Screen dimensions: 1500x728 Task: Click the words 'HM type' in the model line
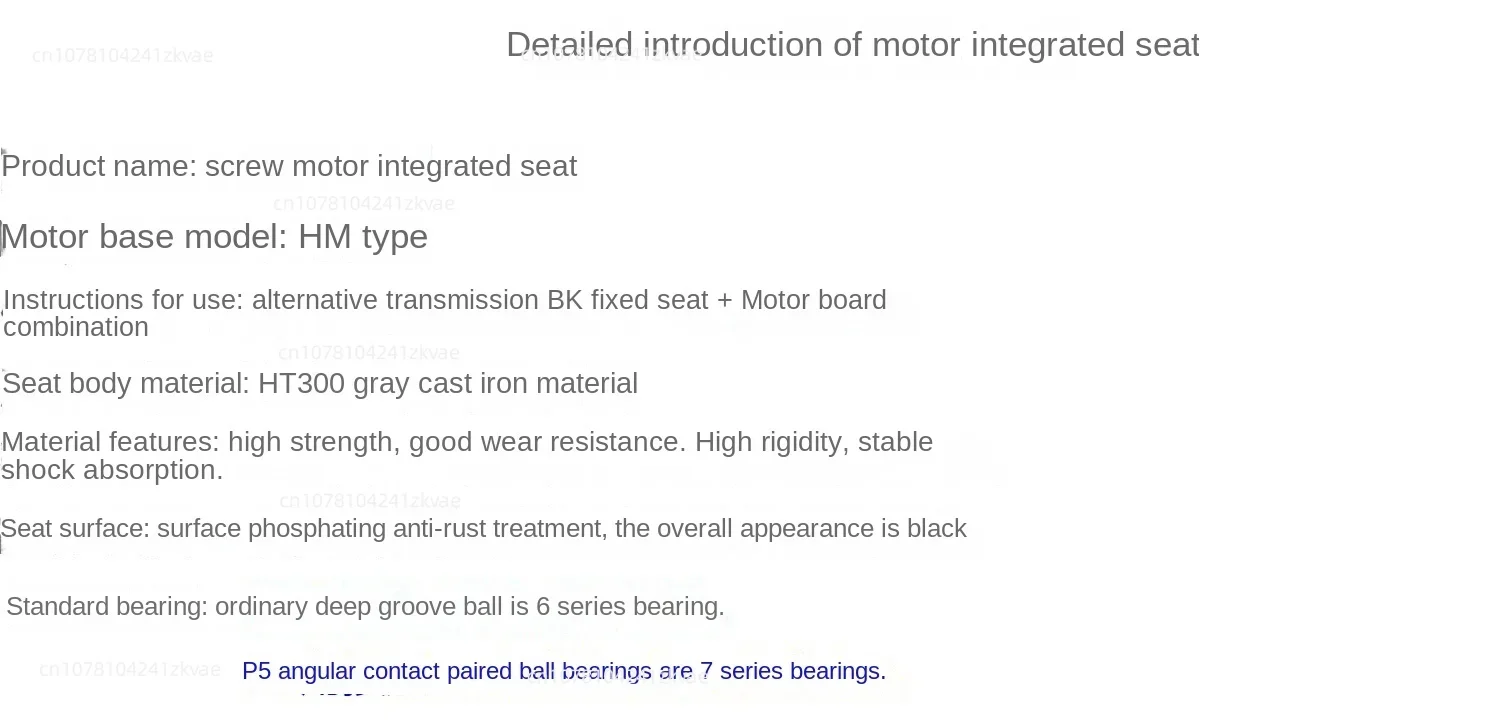pos(363,237)
